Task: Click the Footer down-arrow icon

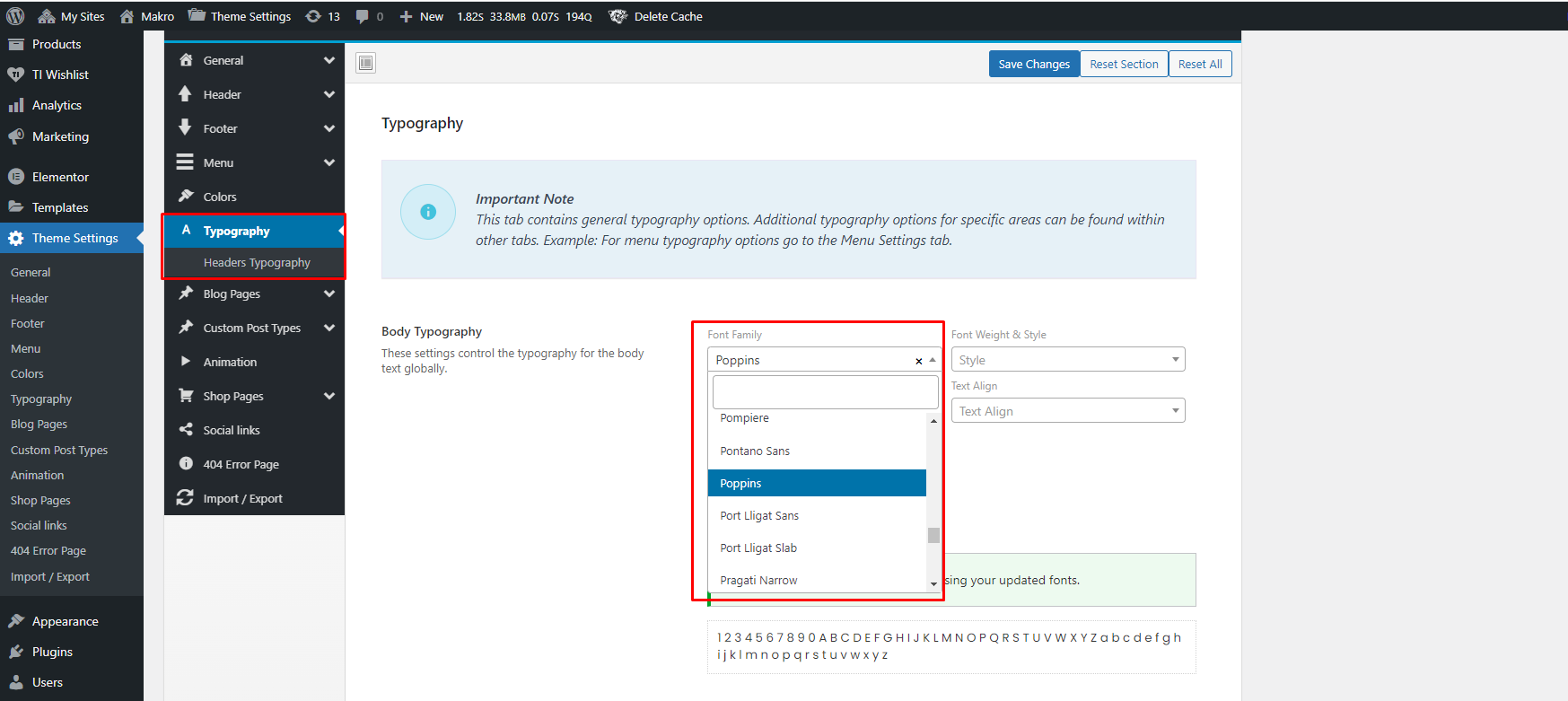Action: coord(186,128)
